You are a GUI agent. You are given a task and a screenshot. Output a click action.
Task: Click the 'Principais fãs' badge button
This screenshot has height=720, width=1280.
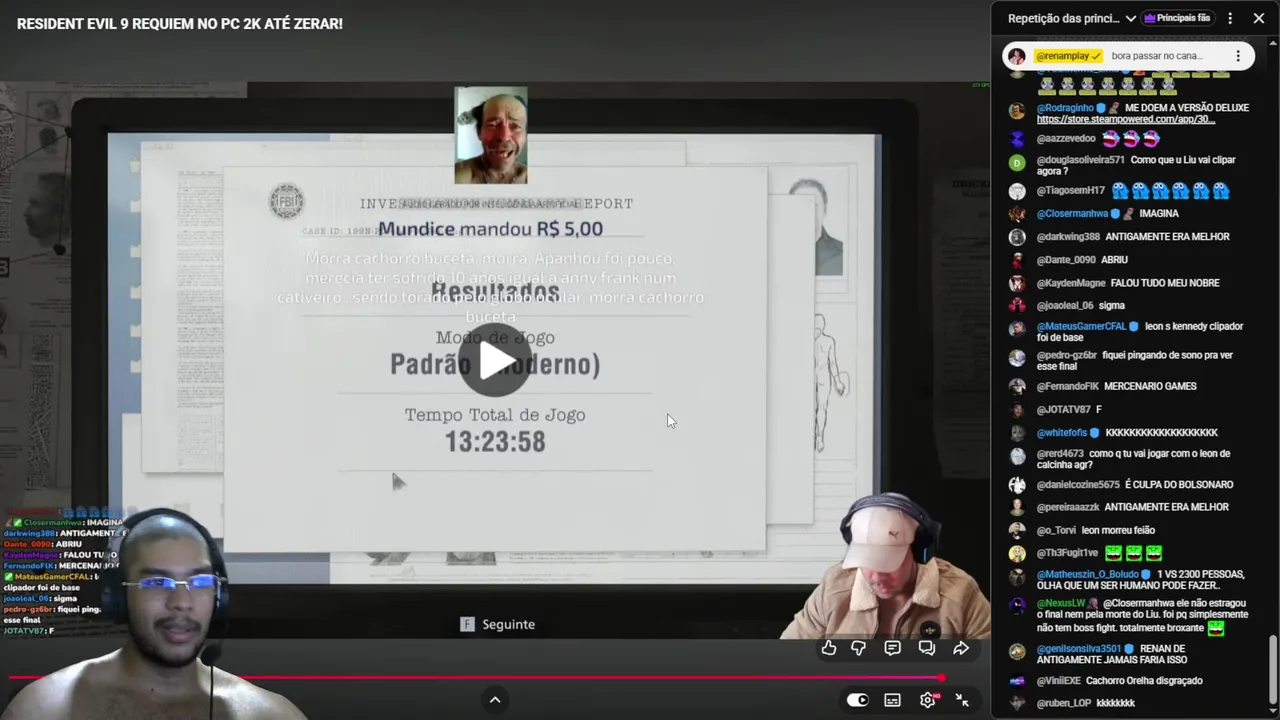pyautogui.click(x=1177, y=18)
